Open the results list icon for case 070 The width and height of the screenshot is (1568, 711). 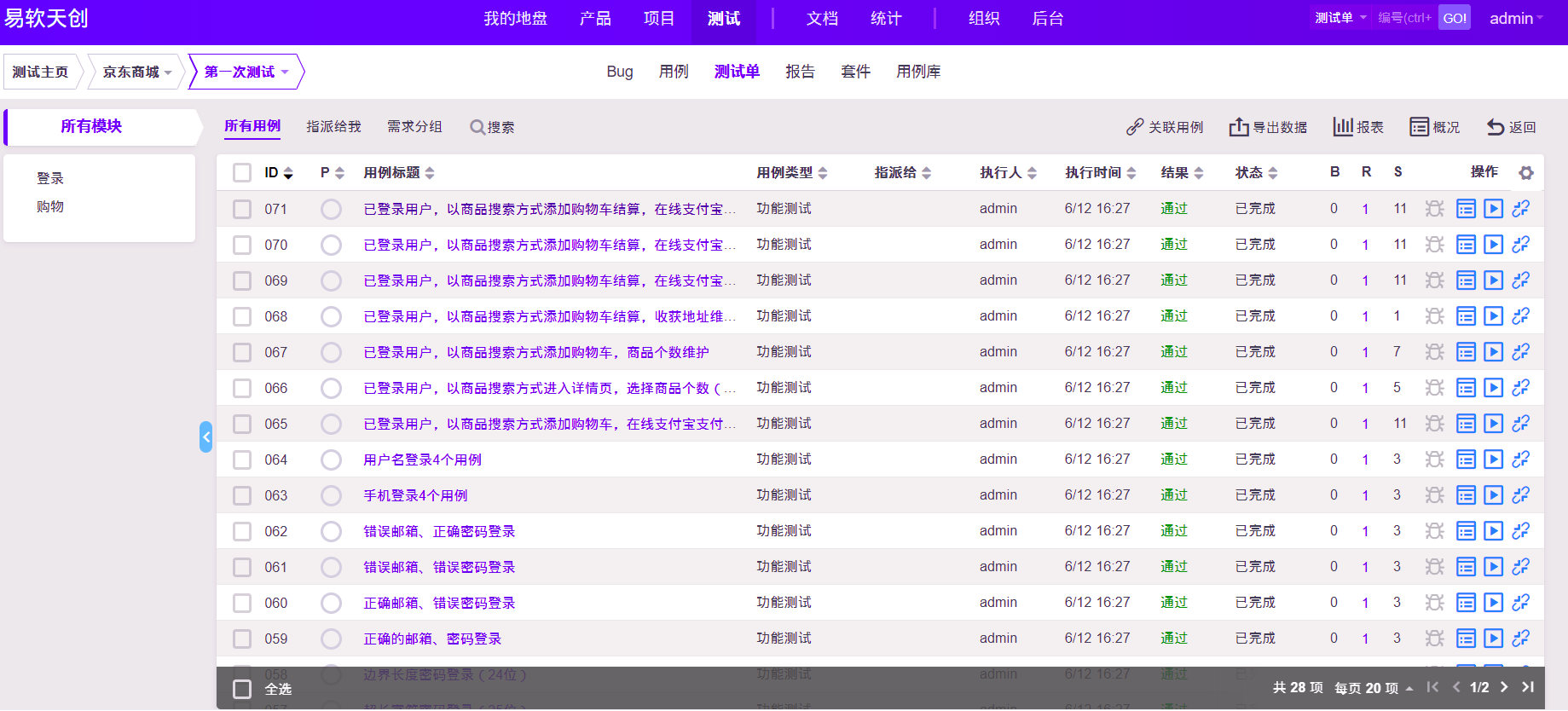(1466, 245)
